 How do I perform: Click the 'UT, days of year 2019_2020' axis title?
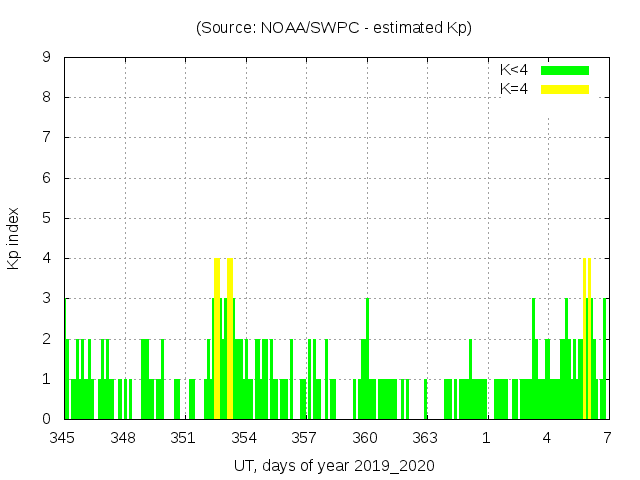click(334, 466)
